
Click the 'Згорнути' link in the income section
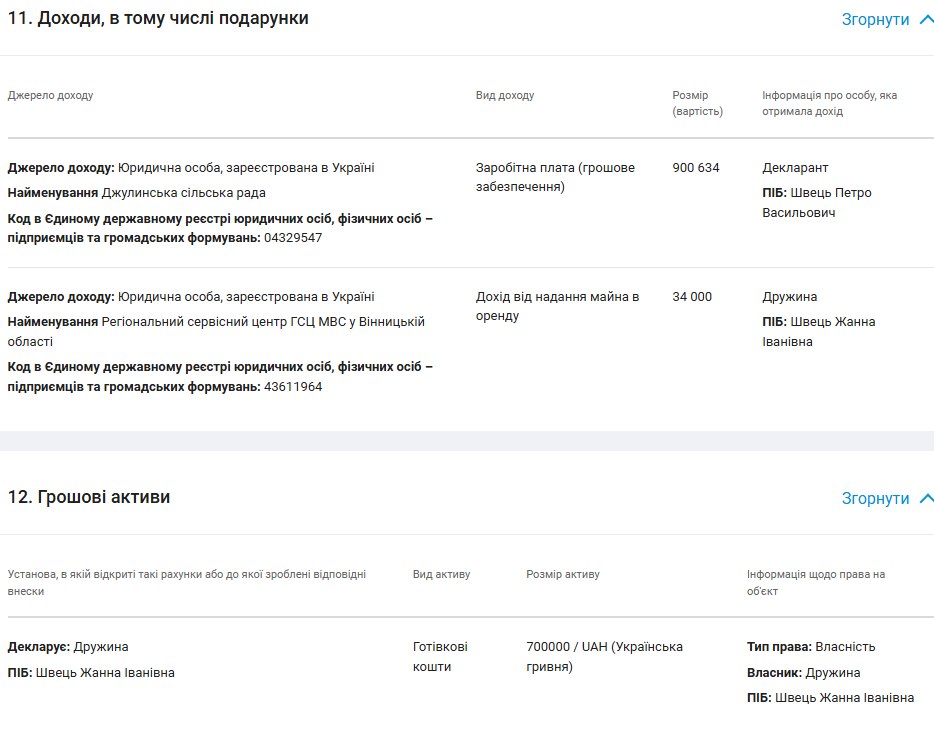[875, 20]
